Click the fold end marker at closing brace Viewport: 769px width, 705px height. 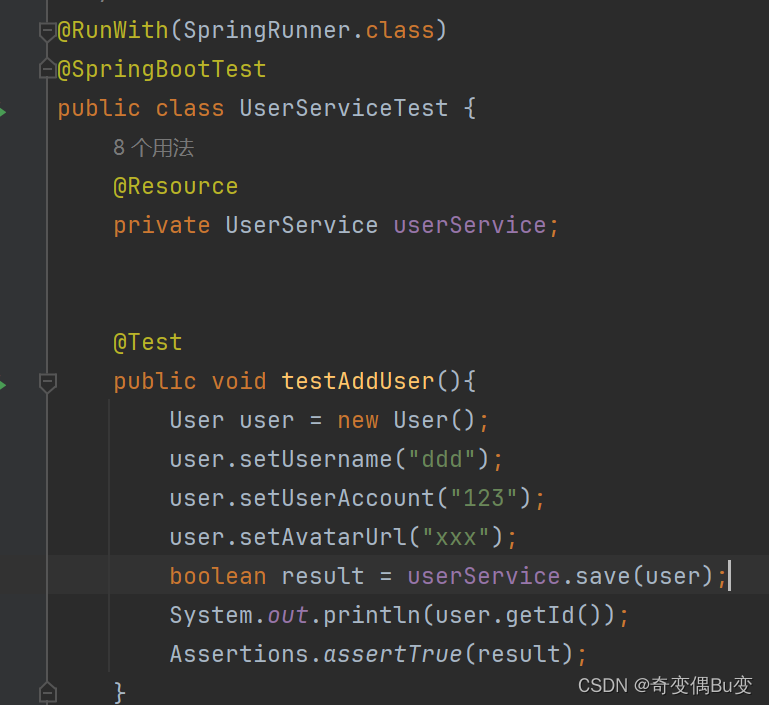click(48, 692)
